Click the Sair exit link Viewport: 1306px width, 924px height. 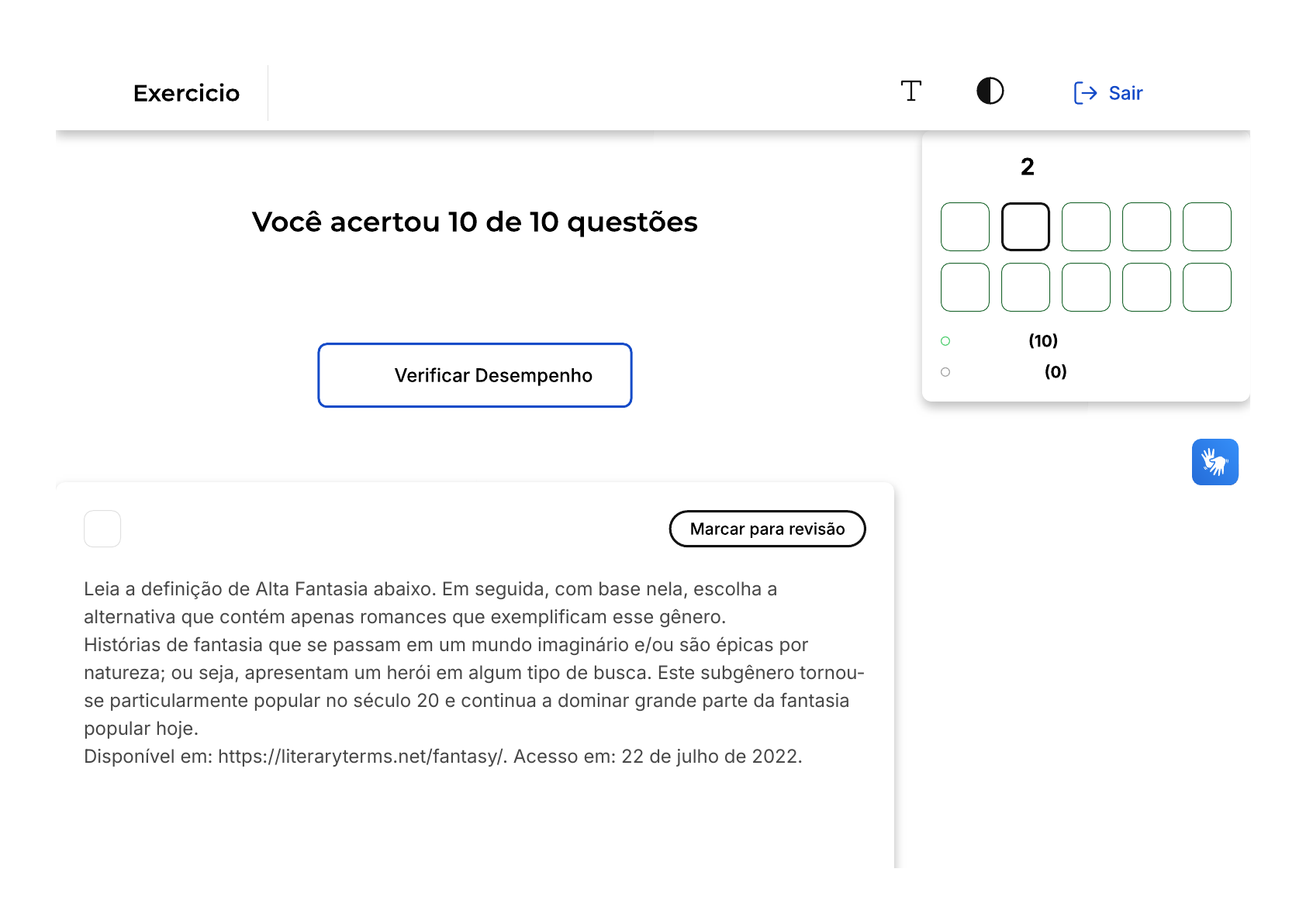tap(1109, 93)
